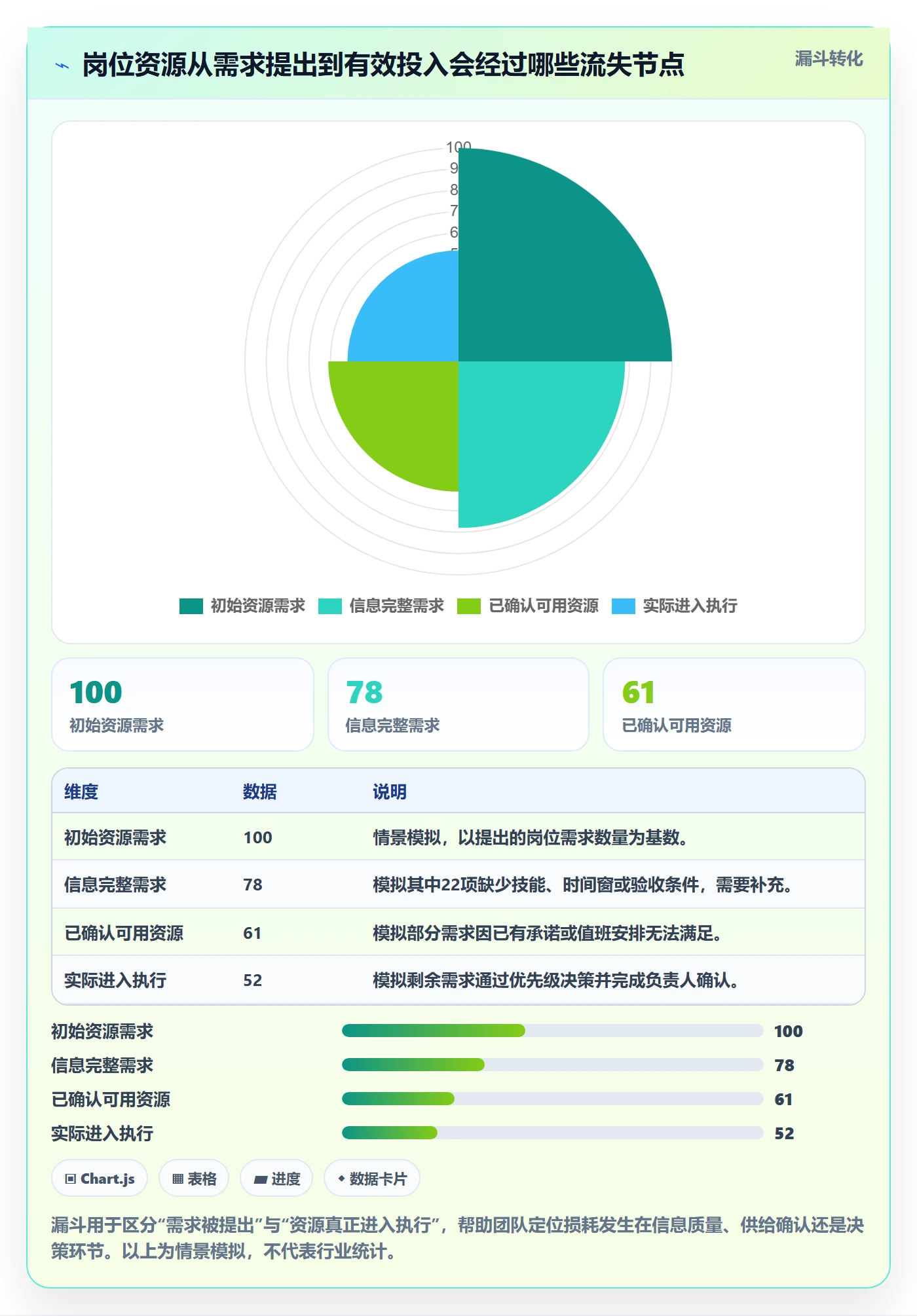Click the dark teal legend color box

(x=191, y=606)
